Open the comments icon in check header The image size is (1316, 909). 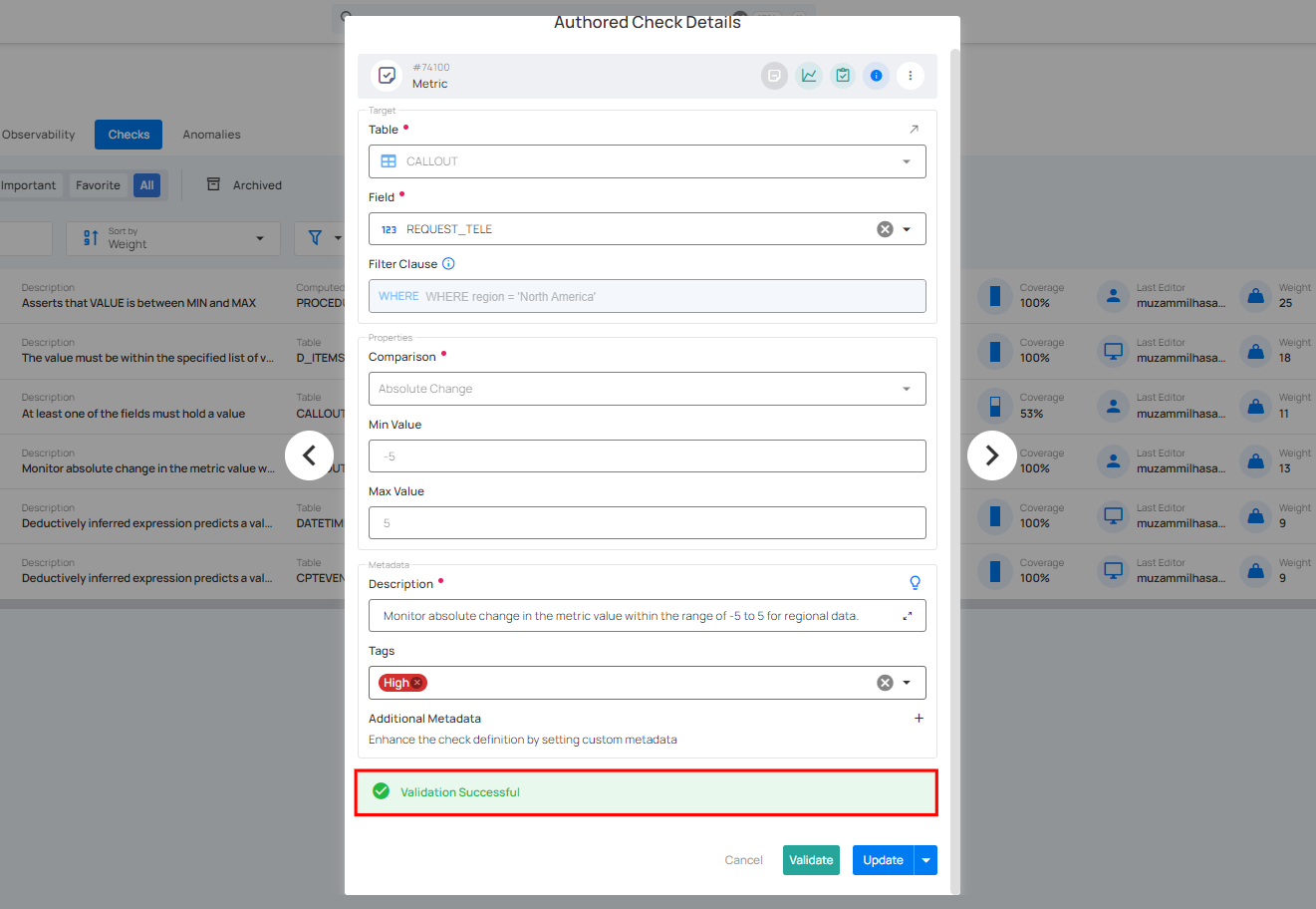point(774,76)
